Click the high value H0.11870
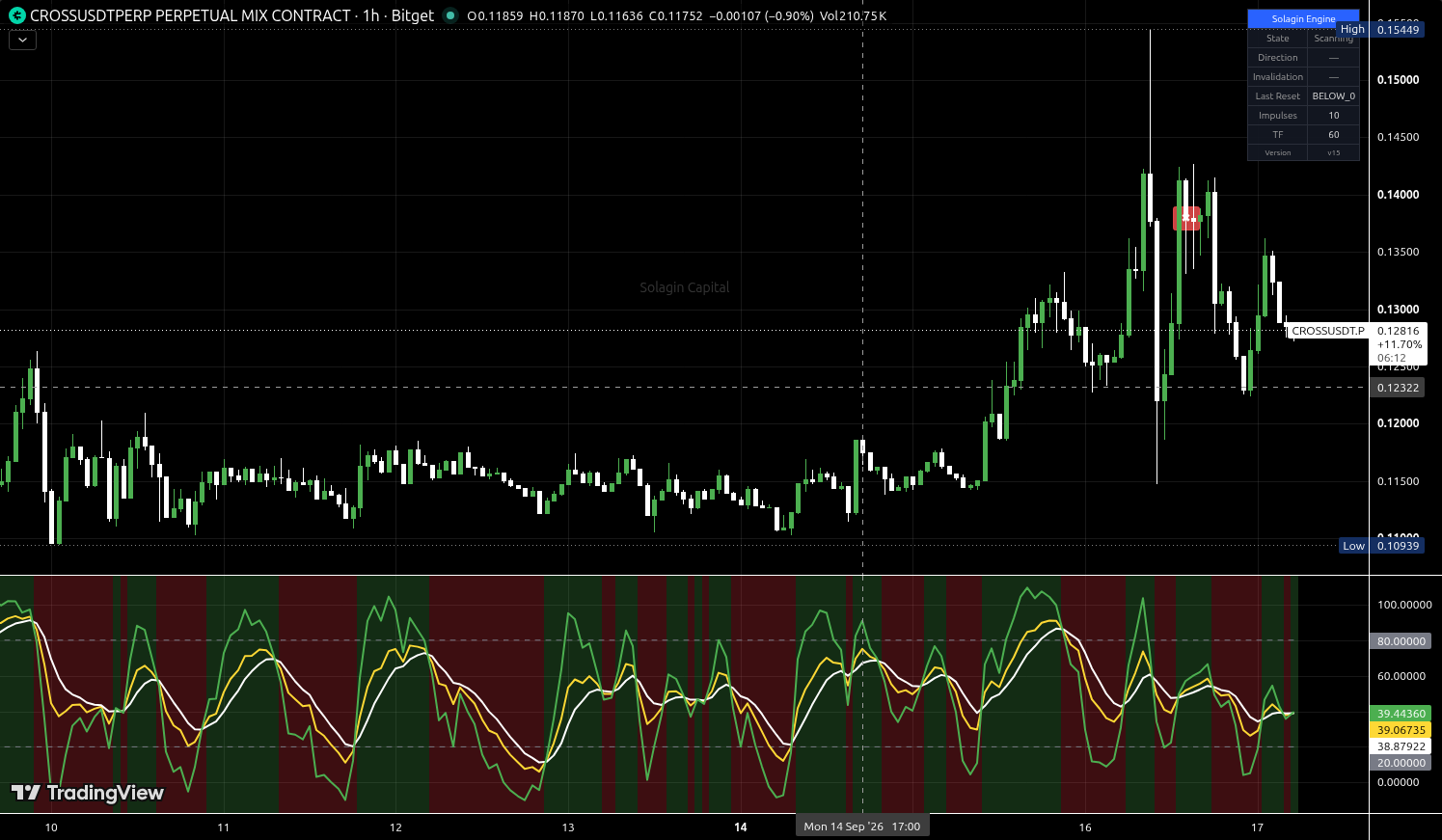This screenshot has width=1442, height=840. tap(557, 16)
